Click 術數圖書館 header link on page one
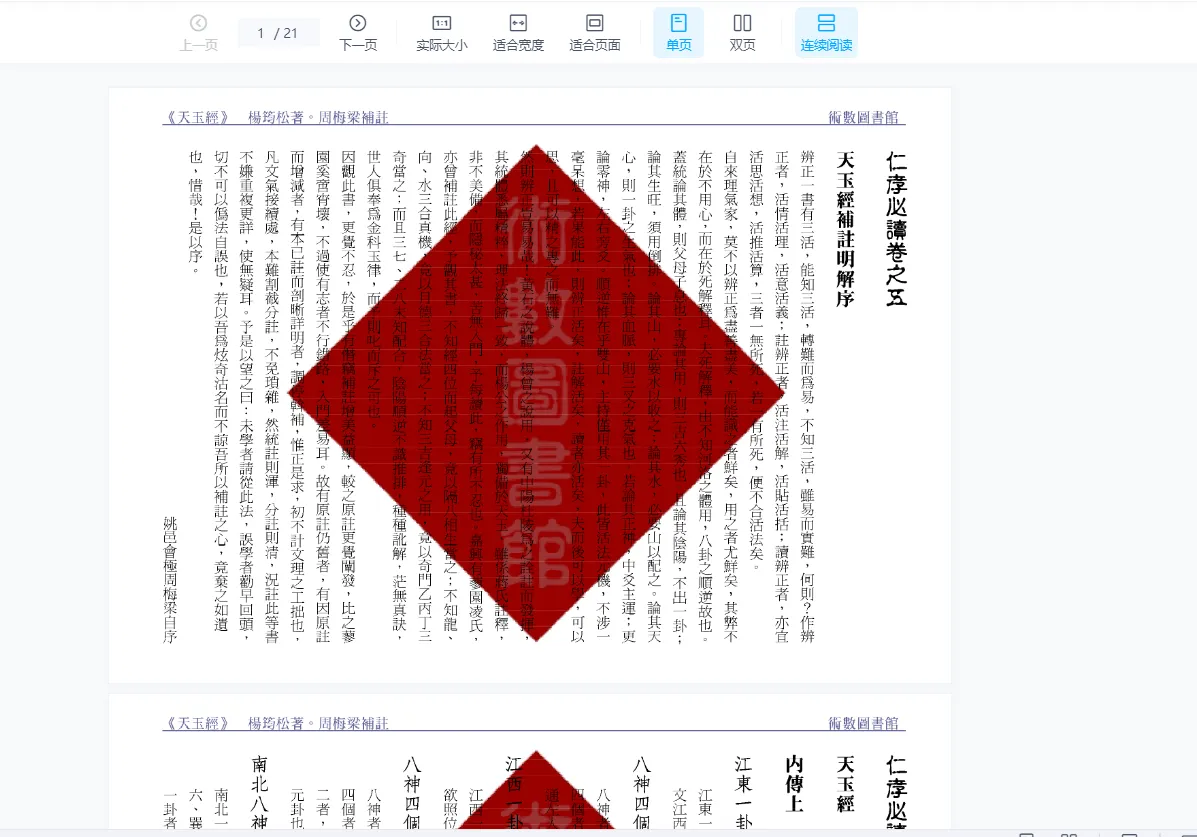 tap(863, 118)
